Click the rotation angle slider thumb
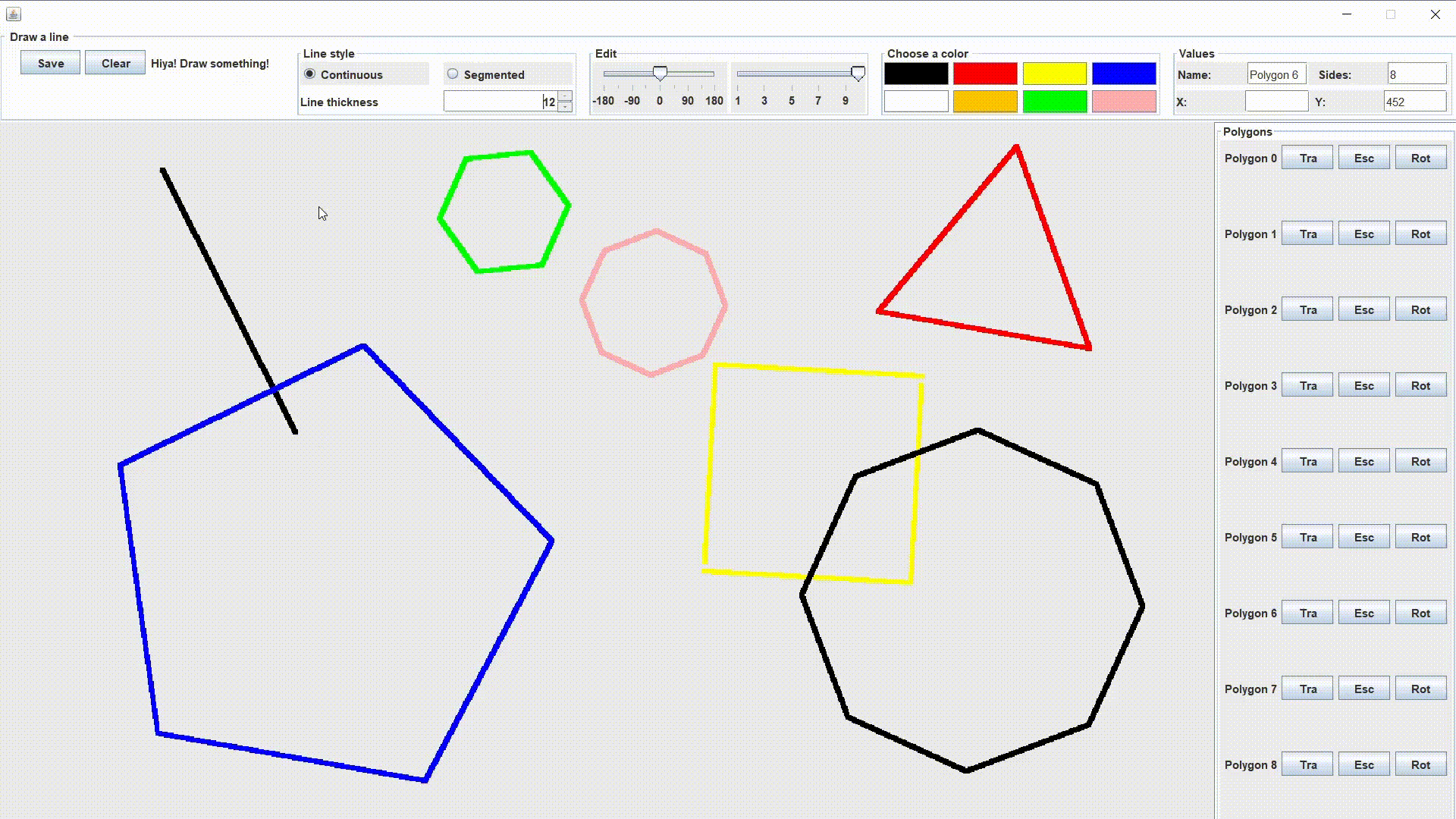The width and height of the screenshot is (1456, 819). tap(660, 74)
